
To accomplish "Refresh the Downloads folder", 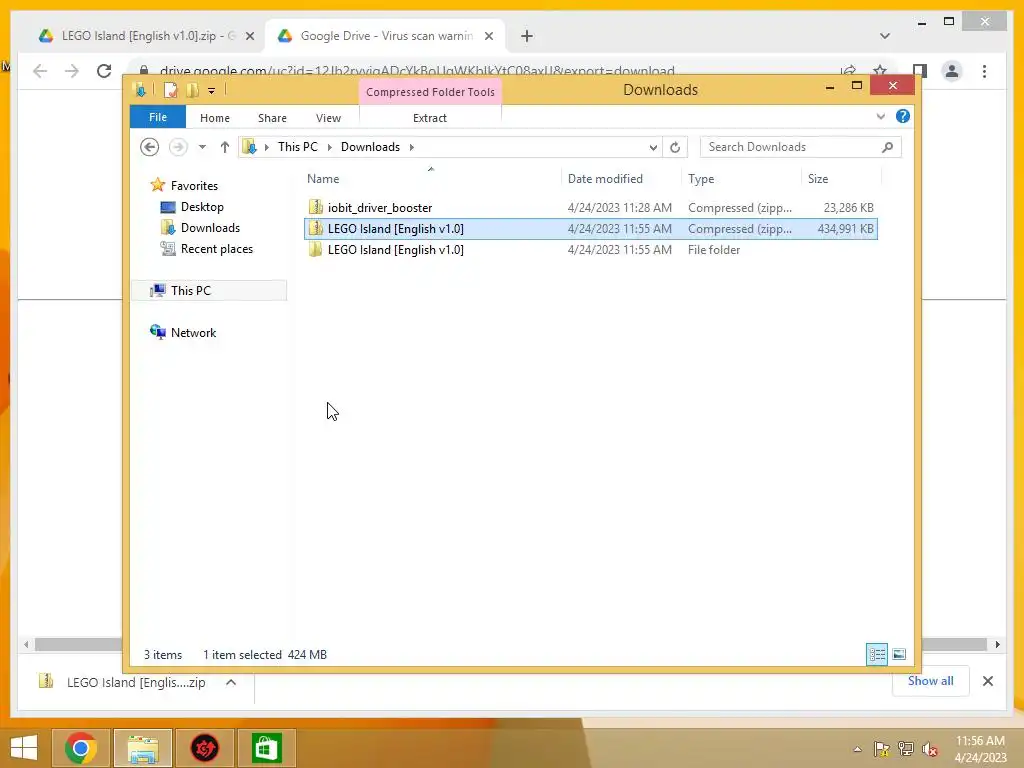I will (x=675, y=147).
